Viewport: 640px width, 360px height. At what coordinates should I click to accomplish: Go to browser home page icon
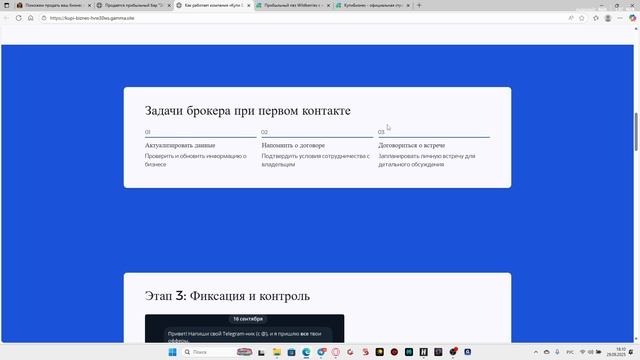[x=31, y=18]
